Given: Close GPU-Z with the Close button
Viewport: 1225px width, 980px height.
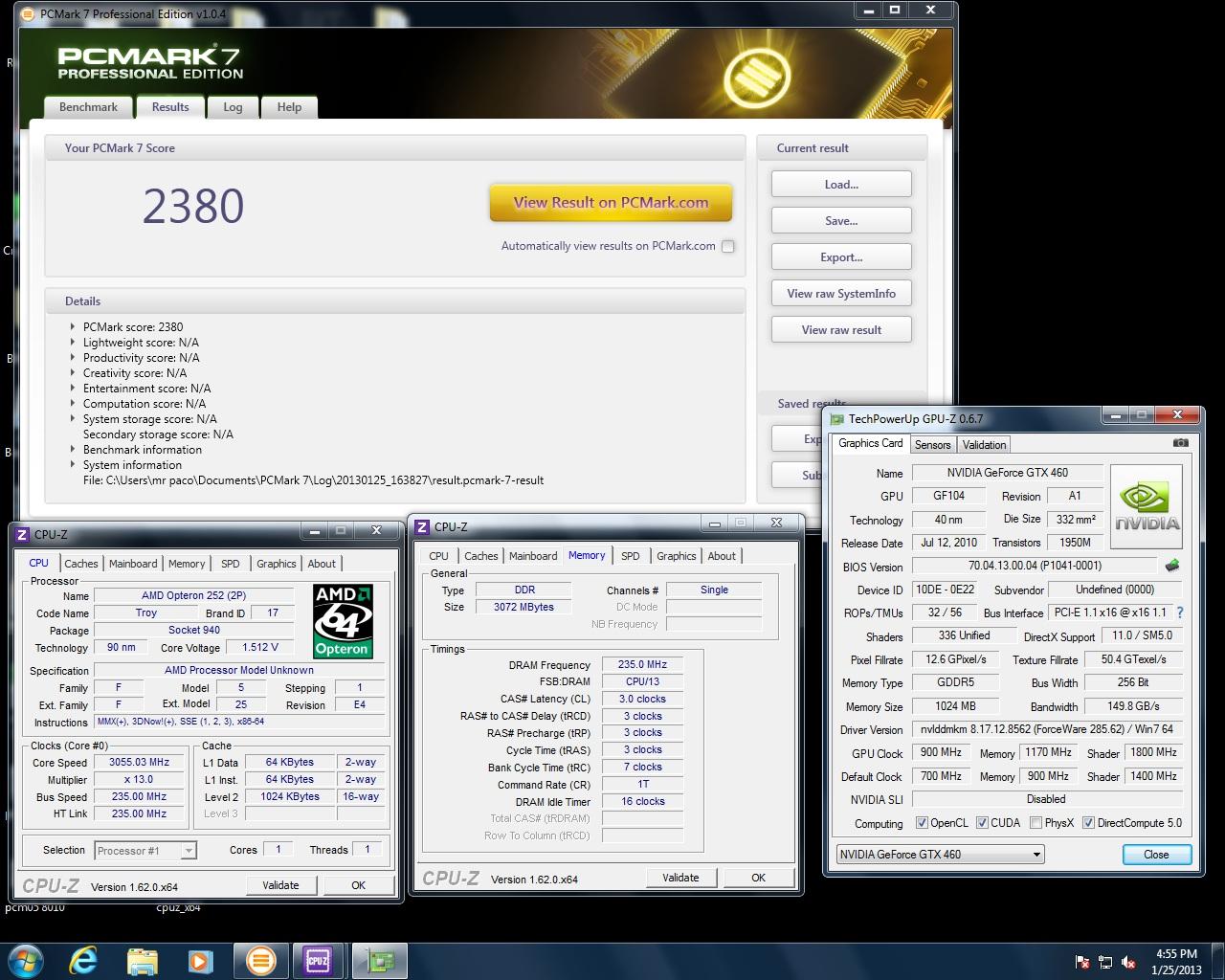Looking at the screenshot, I should pos(1156,855).
